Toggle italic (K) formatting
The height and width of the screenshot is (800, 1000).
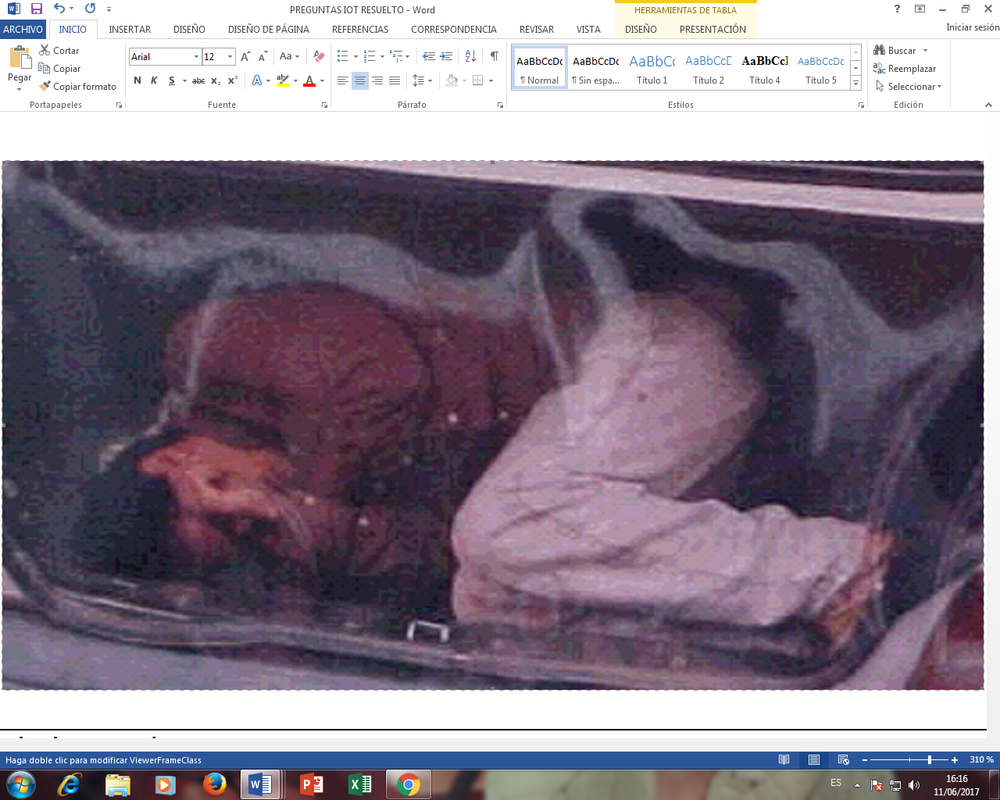coord(154,80)
